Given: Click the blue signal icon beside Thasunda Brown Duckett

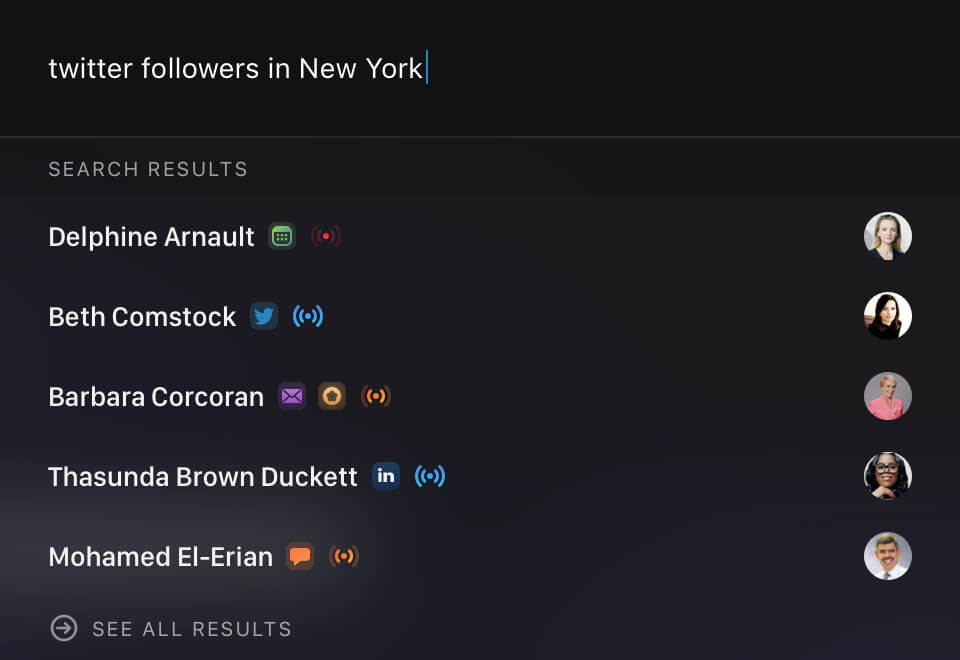Looking at the screenshot, I should pos(431,476).
